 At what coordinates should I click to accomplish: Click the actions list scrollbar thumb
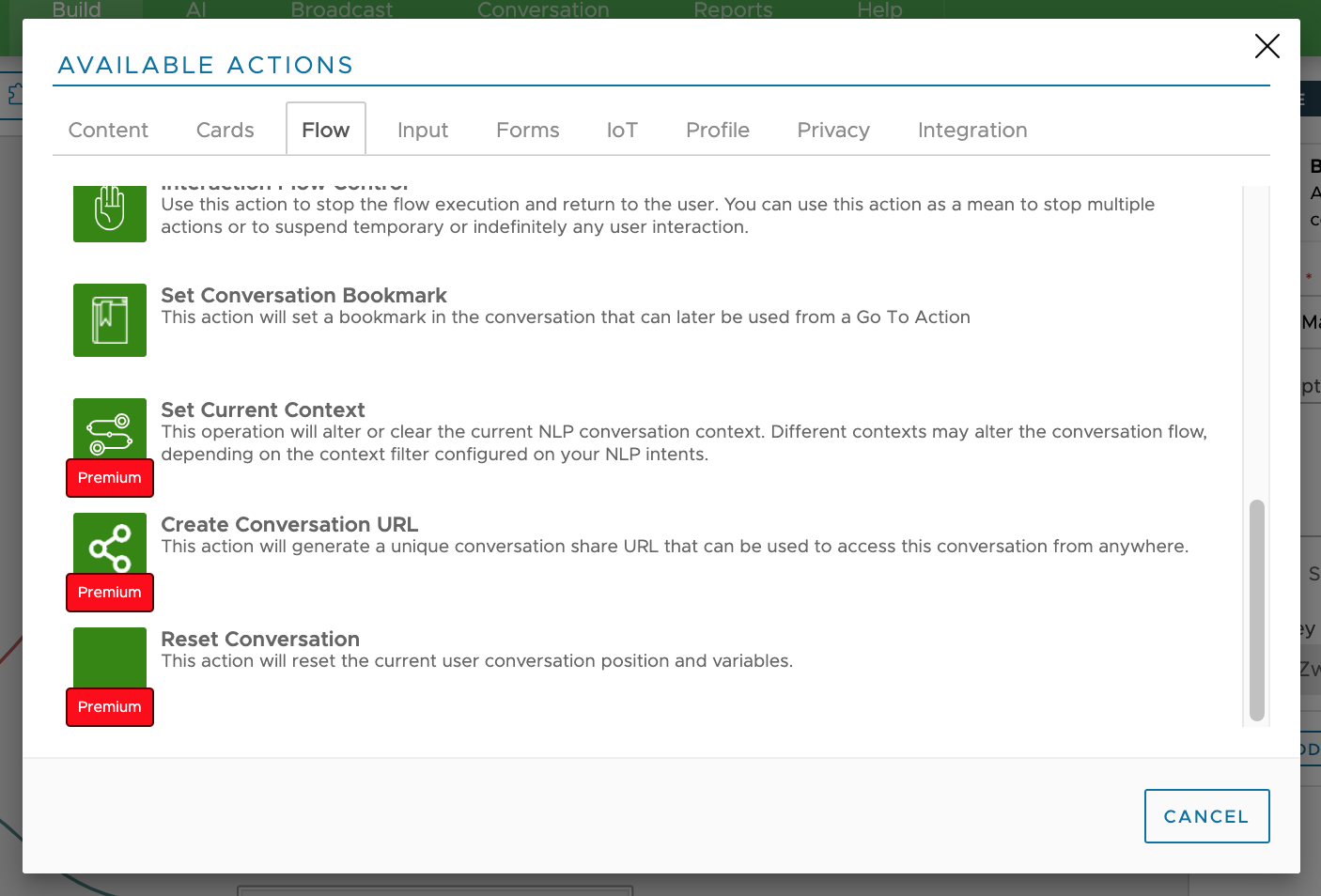[x=1257, y=610]
